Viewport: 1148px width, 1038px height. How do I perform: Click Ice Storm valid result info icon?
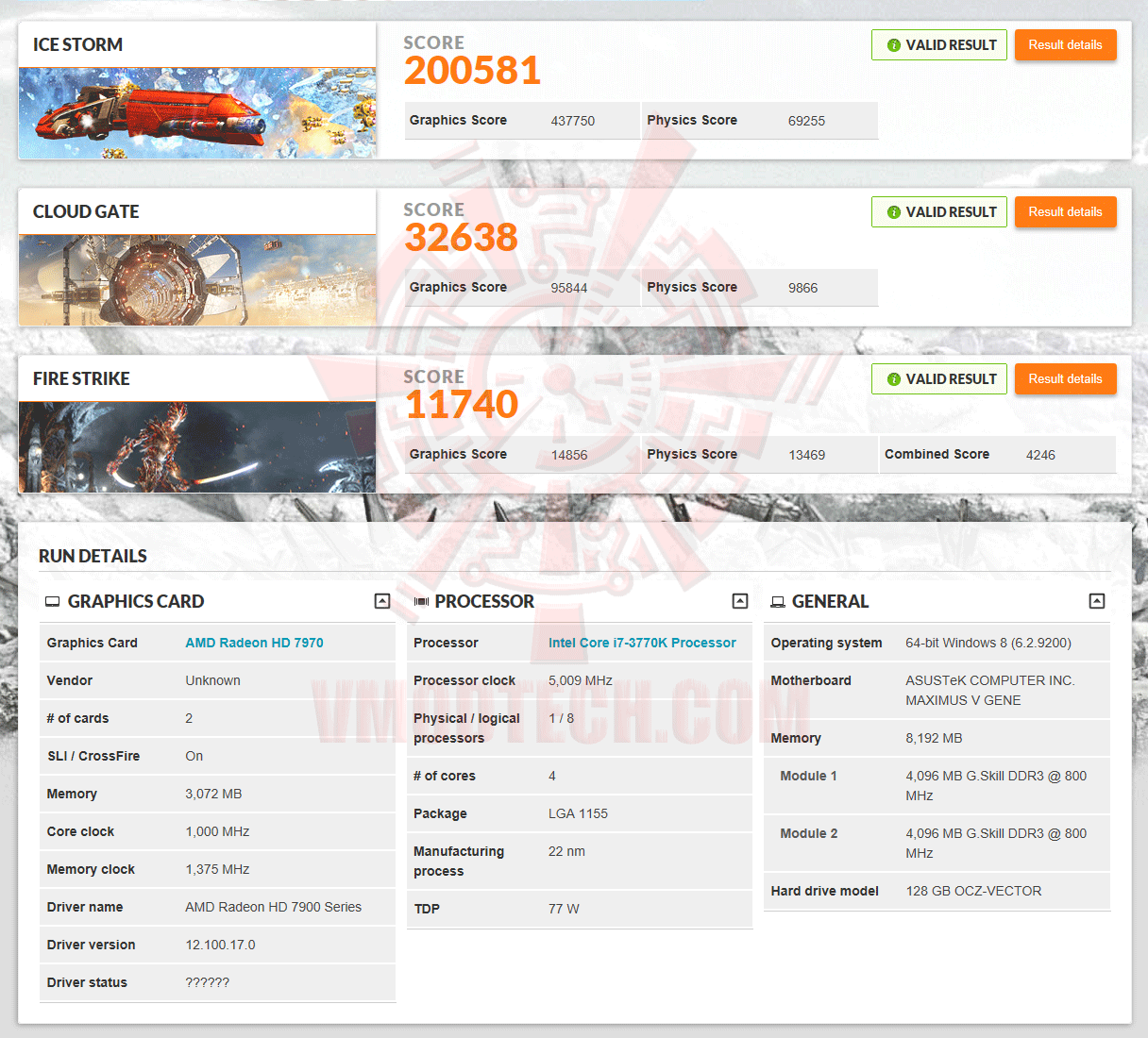pos(893,45)
